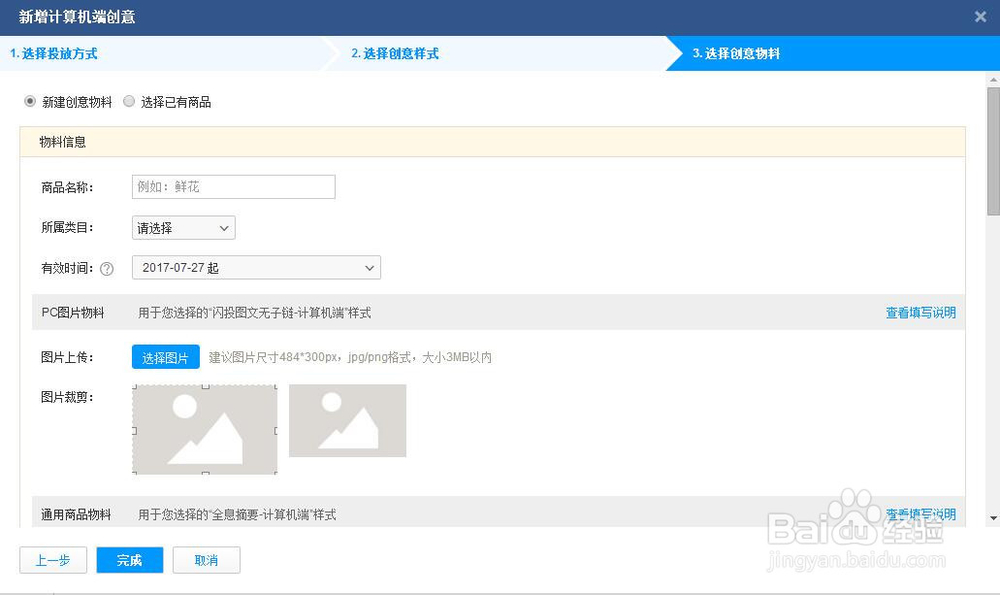Open the 有效时间 date dropdown showing 2017-07-27起

point(255,267)
